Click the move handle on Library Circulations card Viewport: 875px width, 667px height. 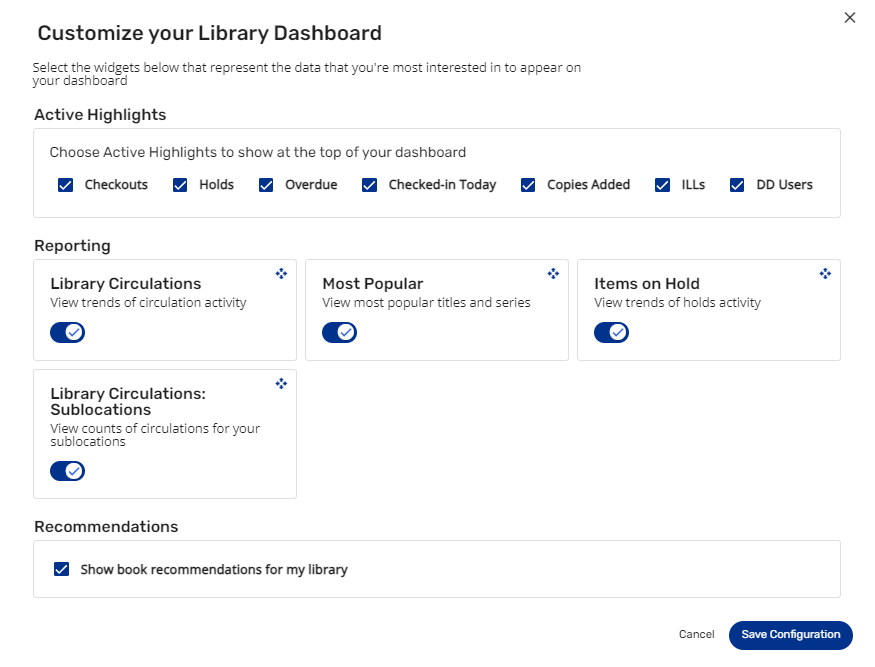click(x=281, y=273)
